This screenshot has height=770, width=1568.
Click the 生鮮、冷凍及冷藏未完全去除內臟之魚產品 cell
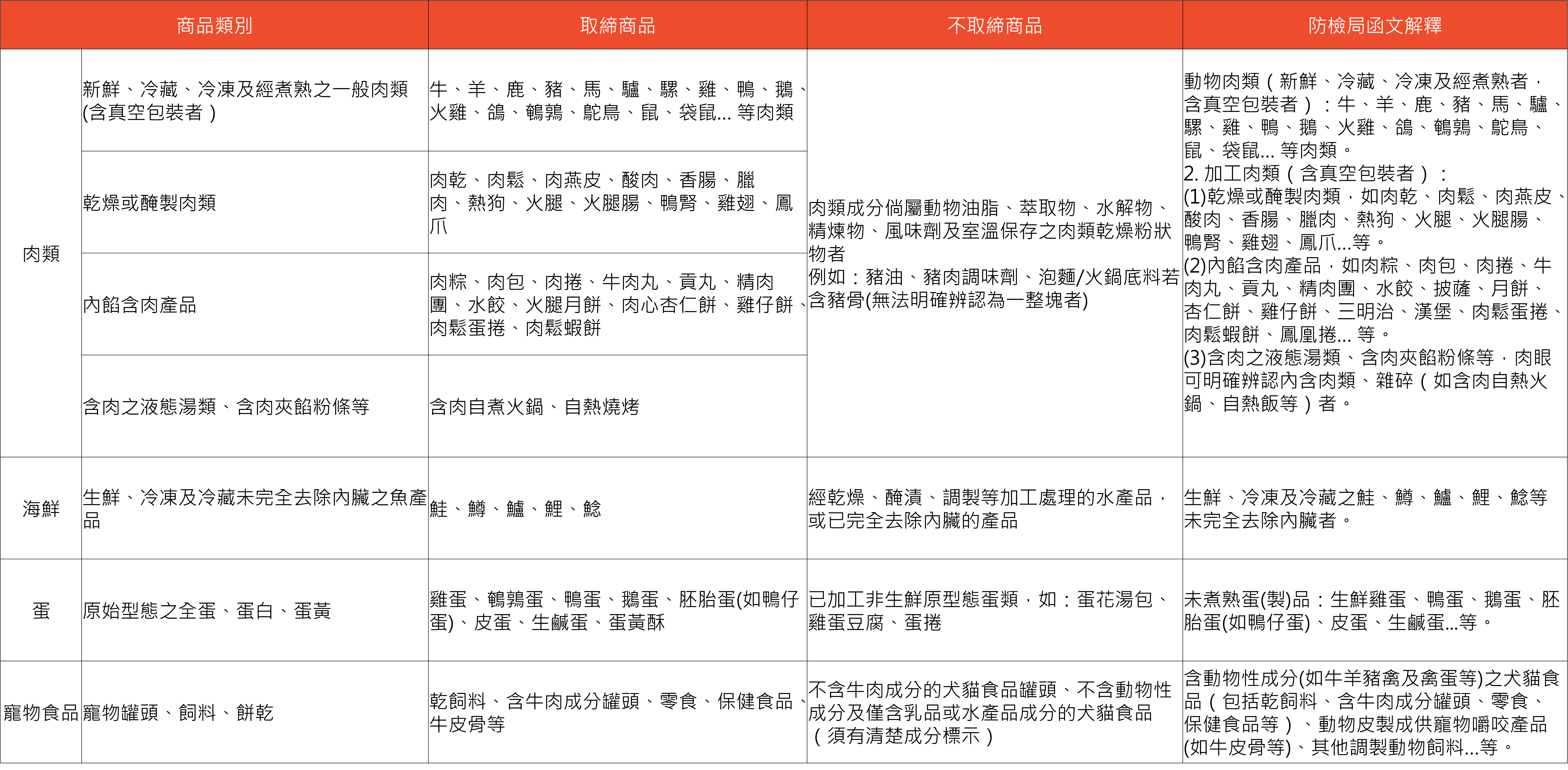point(255,508)
